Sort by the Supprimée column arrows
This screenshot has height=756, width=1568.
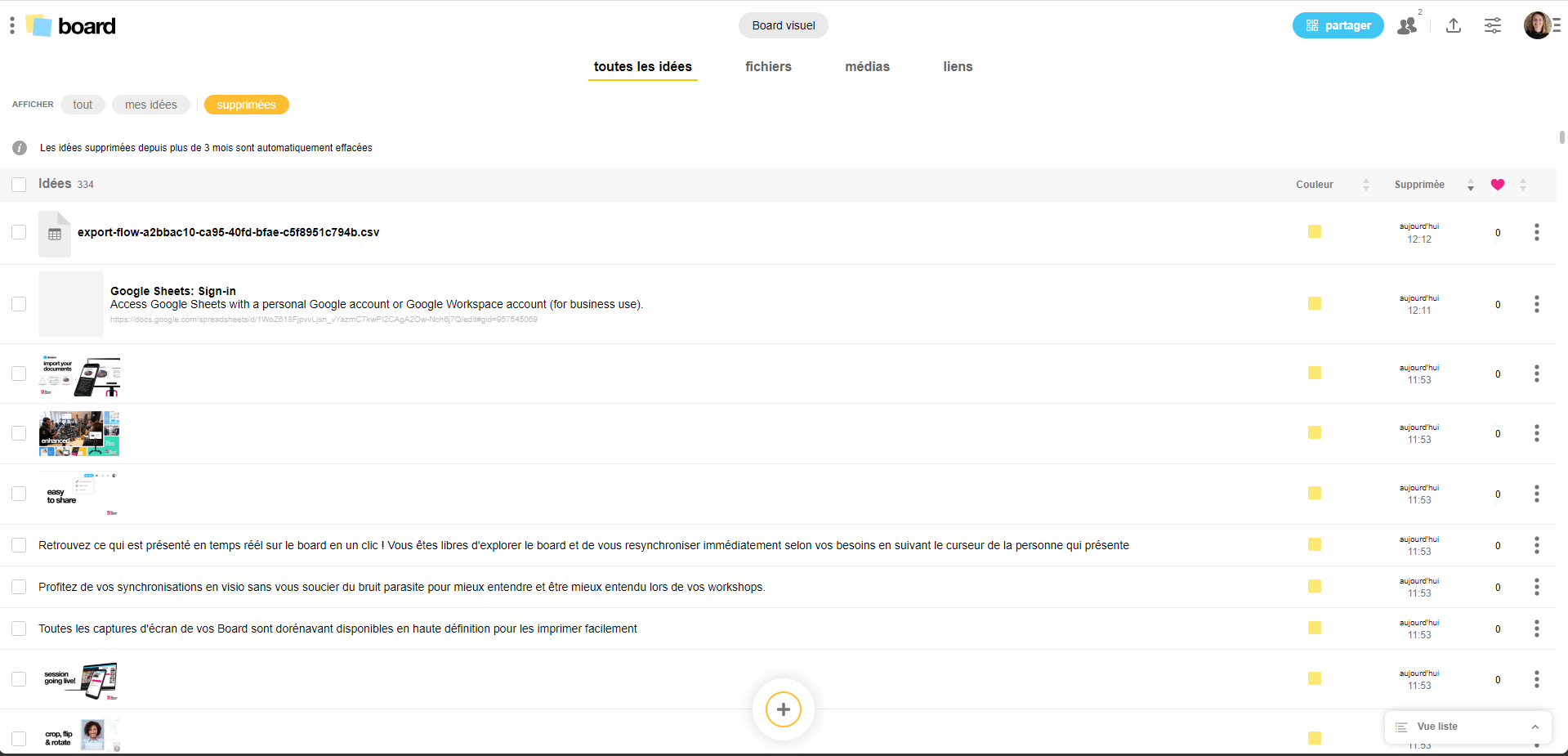[1470, 185]
